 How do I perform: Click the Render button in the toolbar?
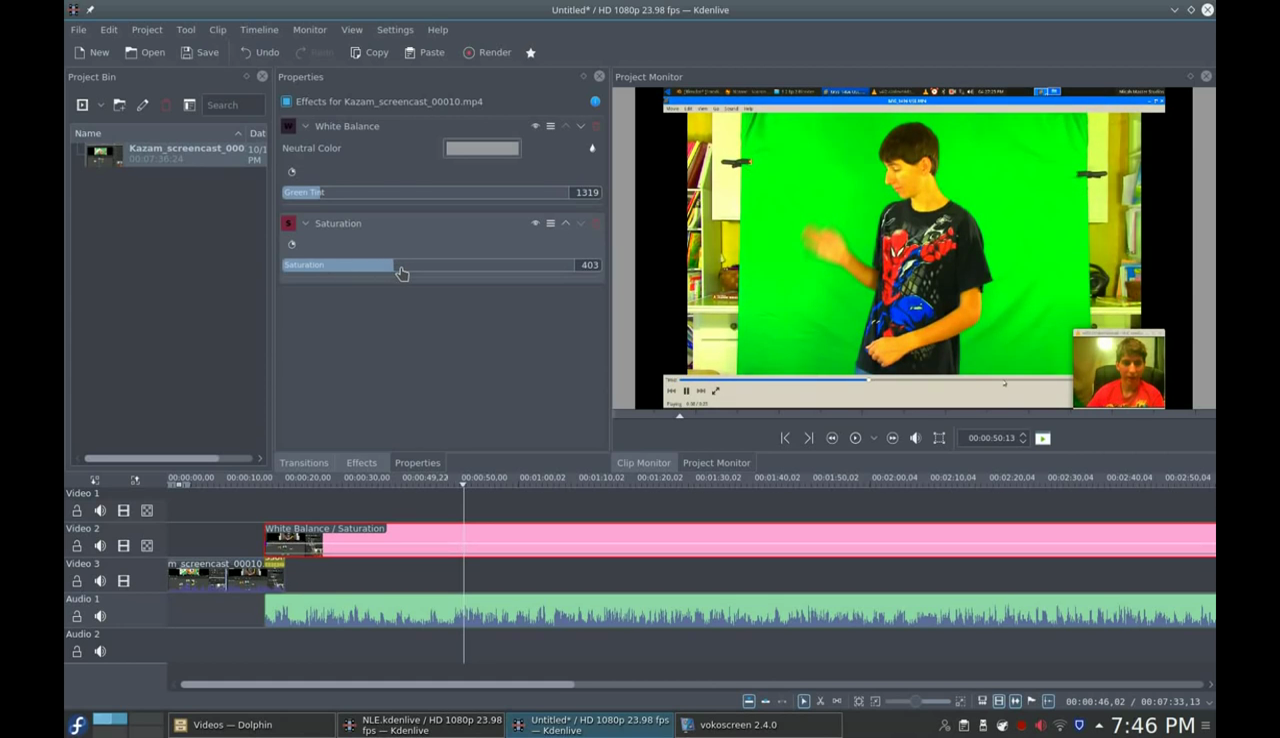487,52
